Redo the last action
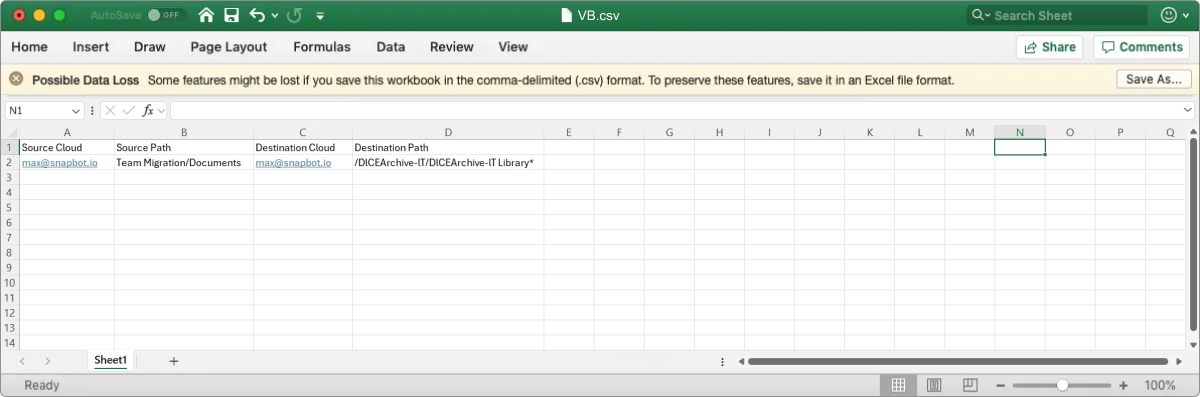 pos(294,15)
